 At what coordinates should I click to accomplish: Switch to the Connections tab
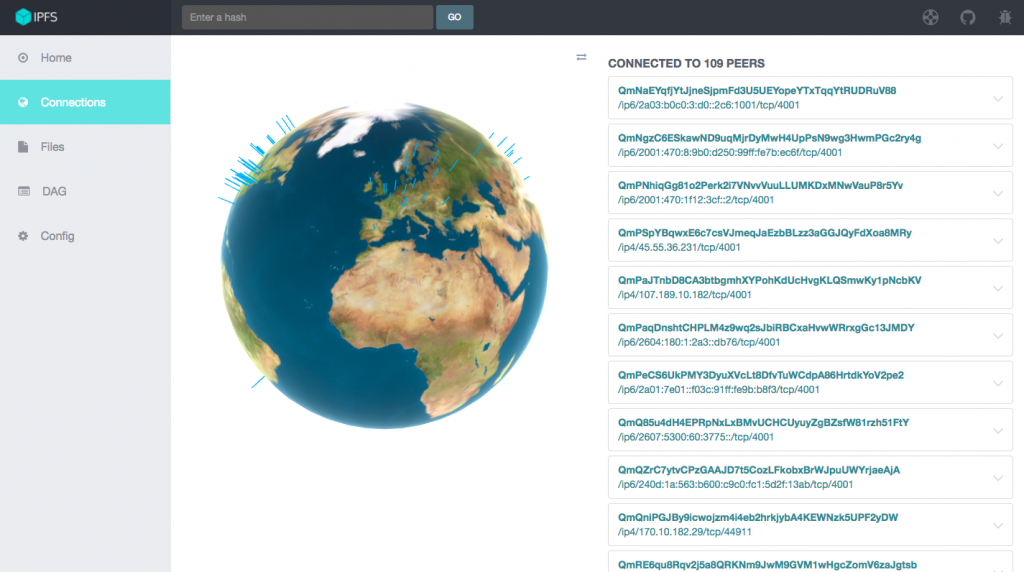click(x=73, y=102)
